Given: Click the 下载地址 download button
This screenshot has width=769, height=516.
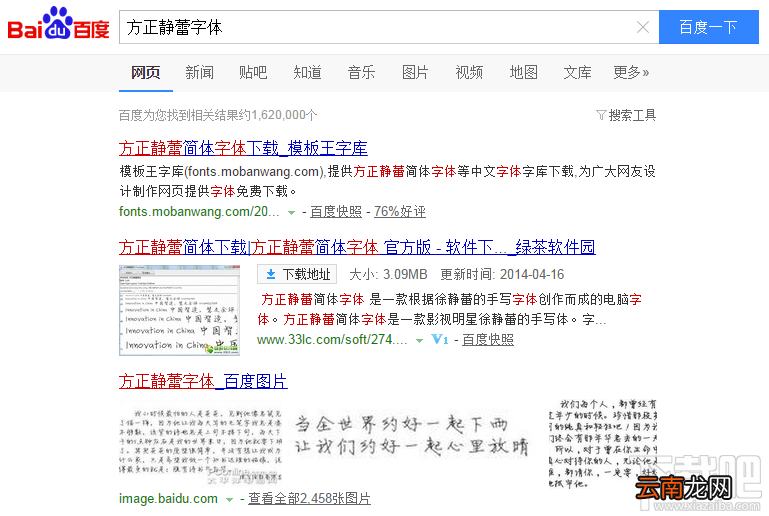Looking at the screenshot, I should coord(297,274).
